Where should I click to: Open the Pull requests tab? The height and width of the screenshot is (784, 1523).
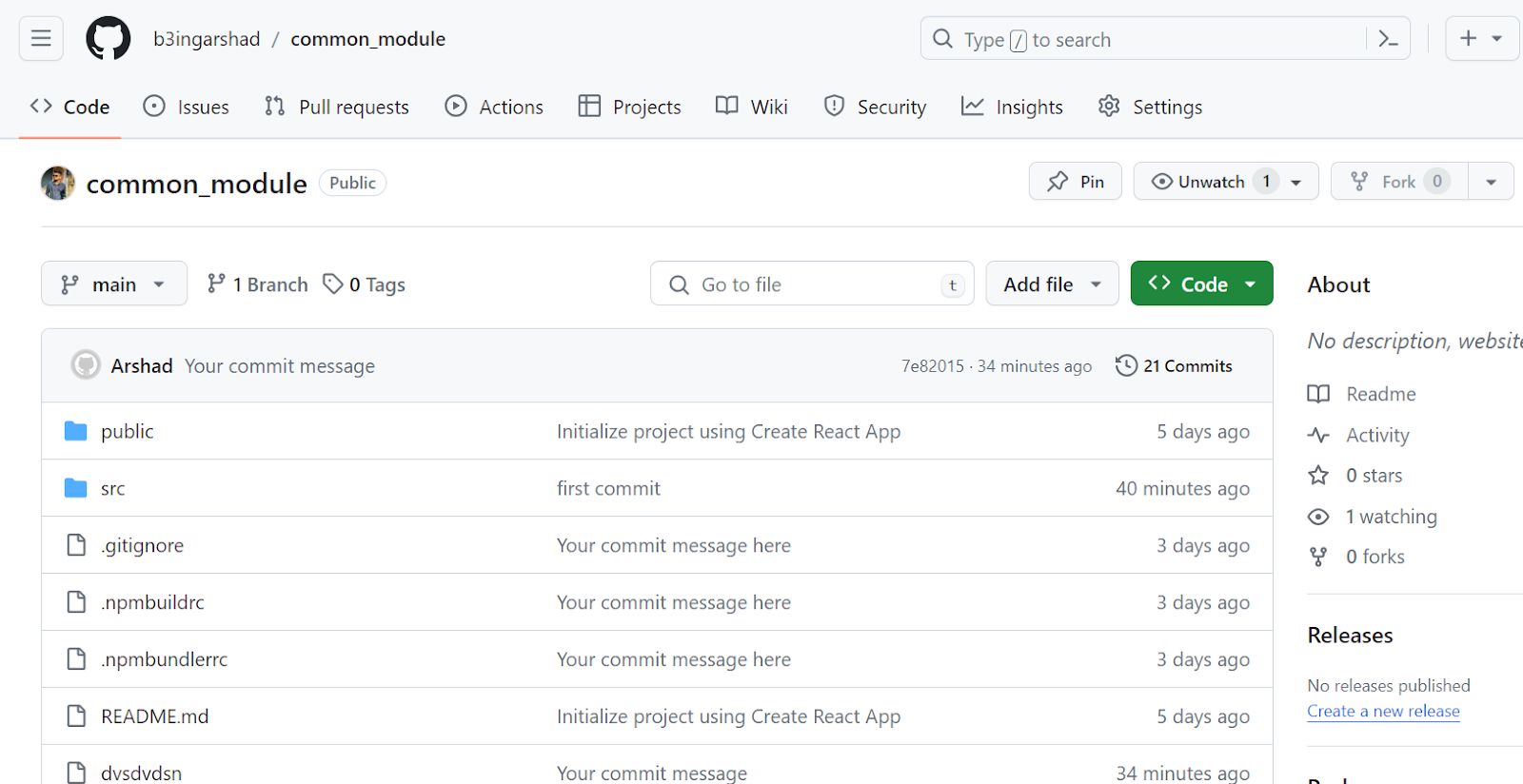coord(337,107)
